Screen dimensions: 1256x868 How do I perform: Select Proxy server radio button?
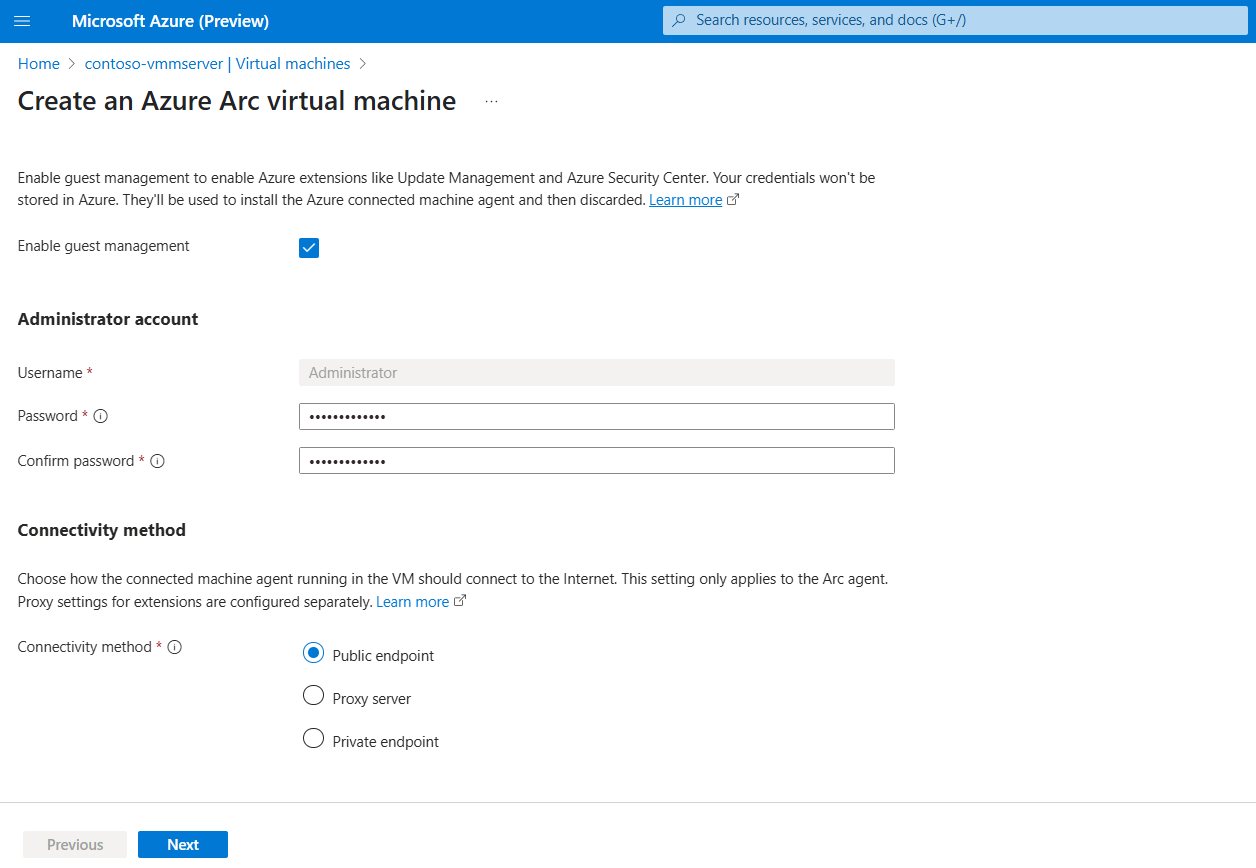[x=313, y=695]
